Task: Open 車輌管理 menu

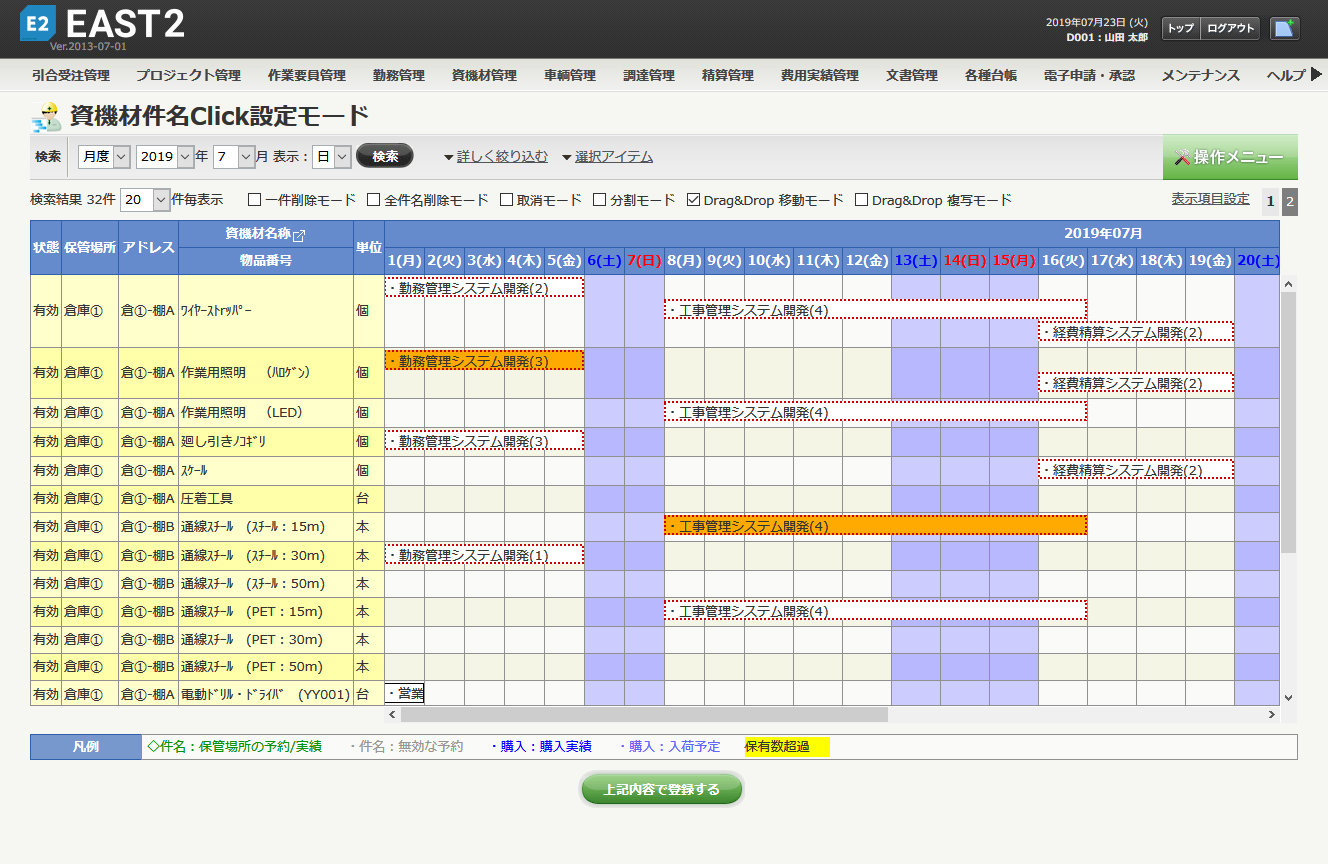Action: click(x=570, y=75)
